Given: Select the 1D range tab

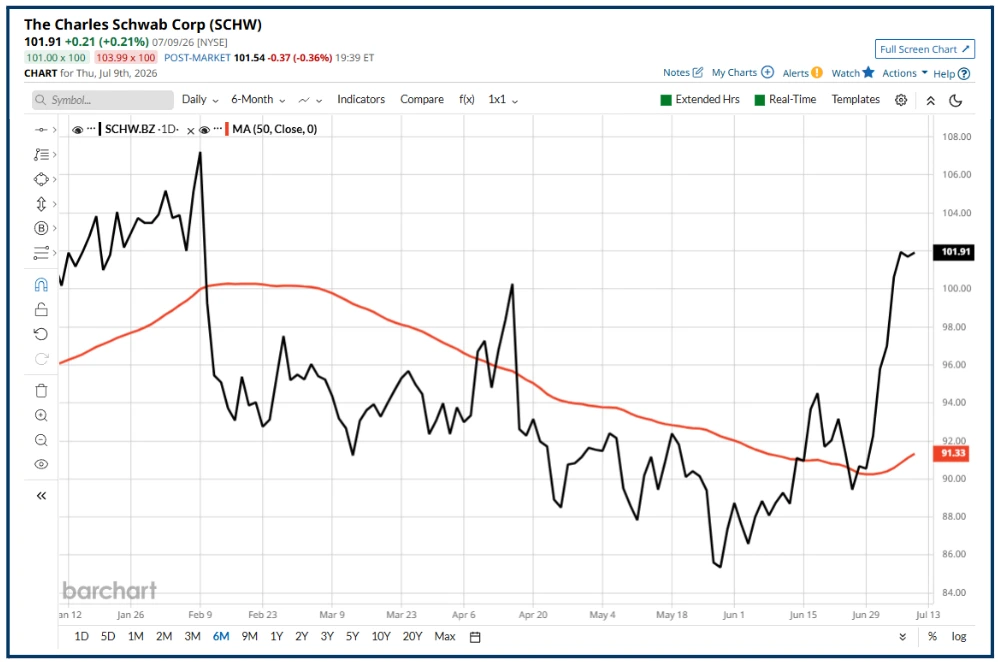Looking at the screenshot, I should coord(81,636).
